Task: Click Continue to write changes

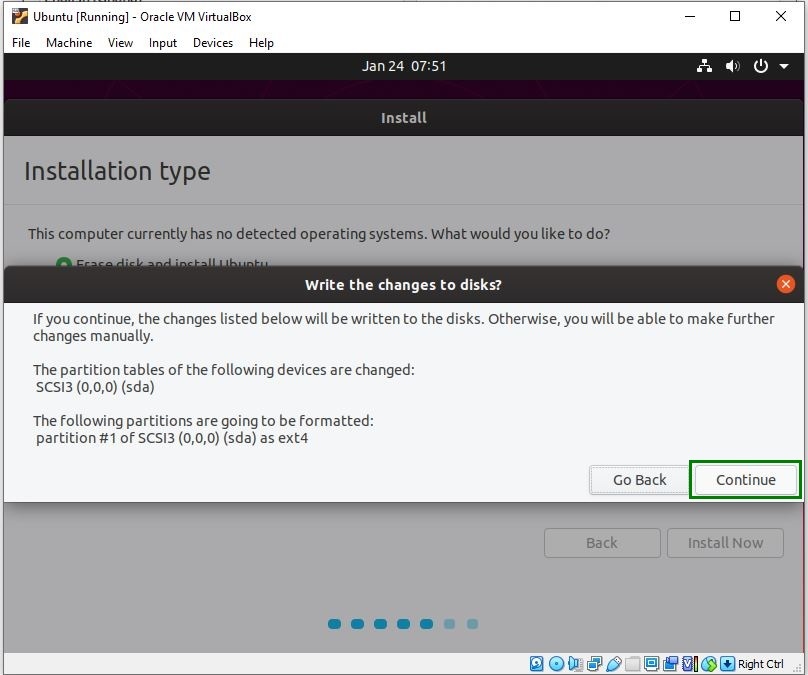Action: coord(746,480)
